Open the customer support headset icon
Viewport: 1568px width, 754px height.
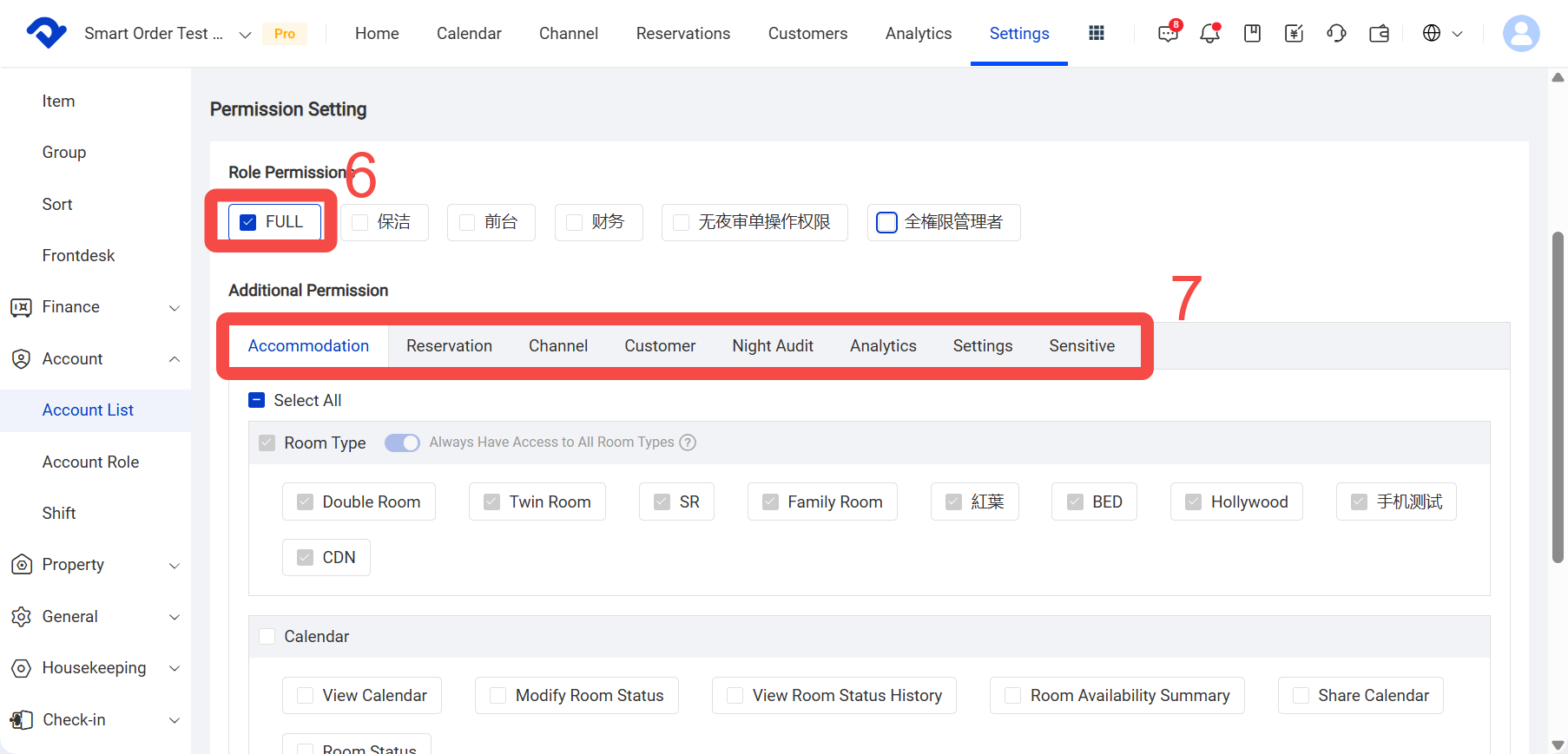pyautogui.click(x=1336, y=33)
